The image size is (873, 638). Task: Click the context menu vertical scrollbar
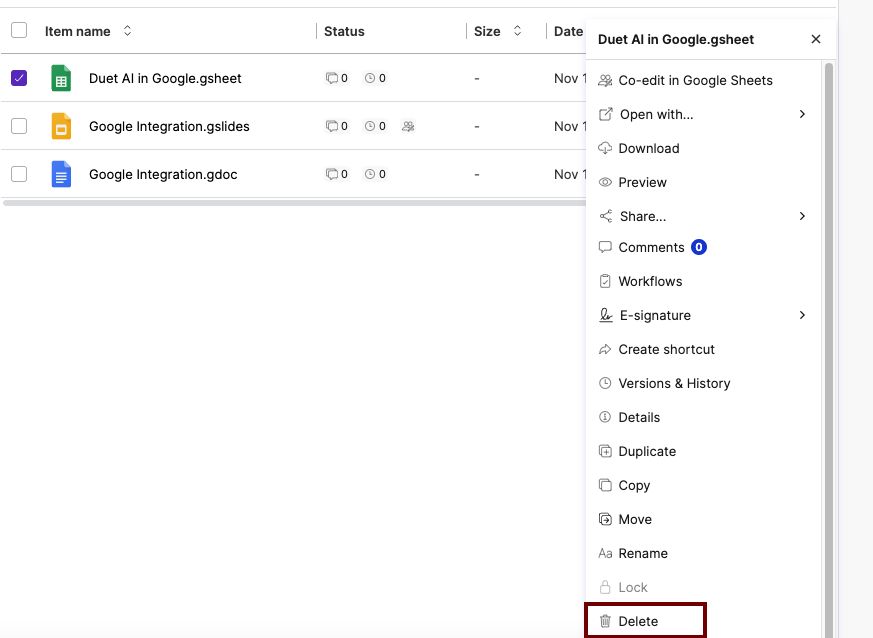pos(828,351)
